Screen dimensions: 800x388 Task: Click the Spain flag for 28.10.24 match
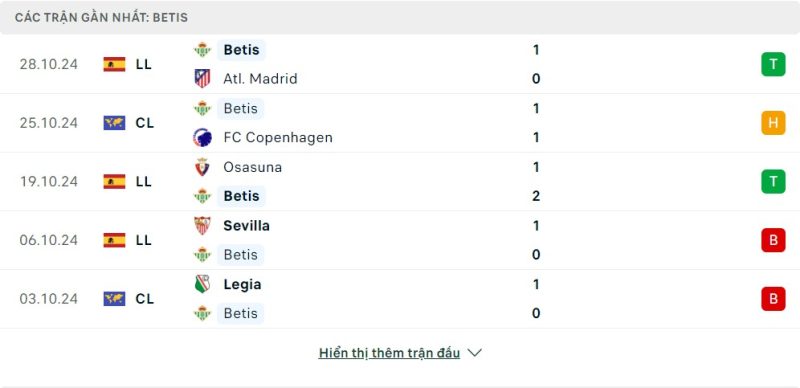[114, 64]
